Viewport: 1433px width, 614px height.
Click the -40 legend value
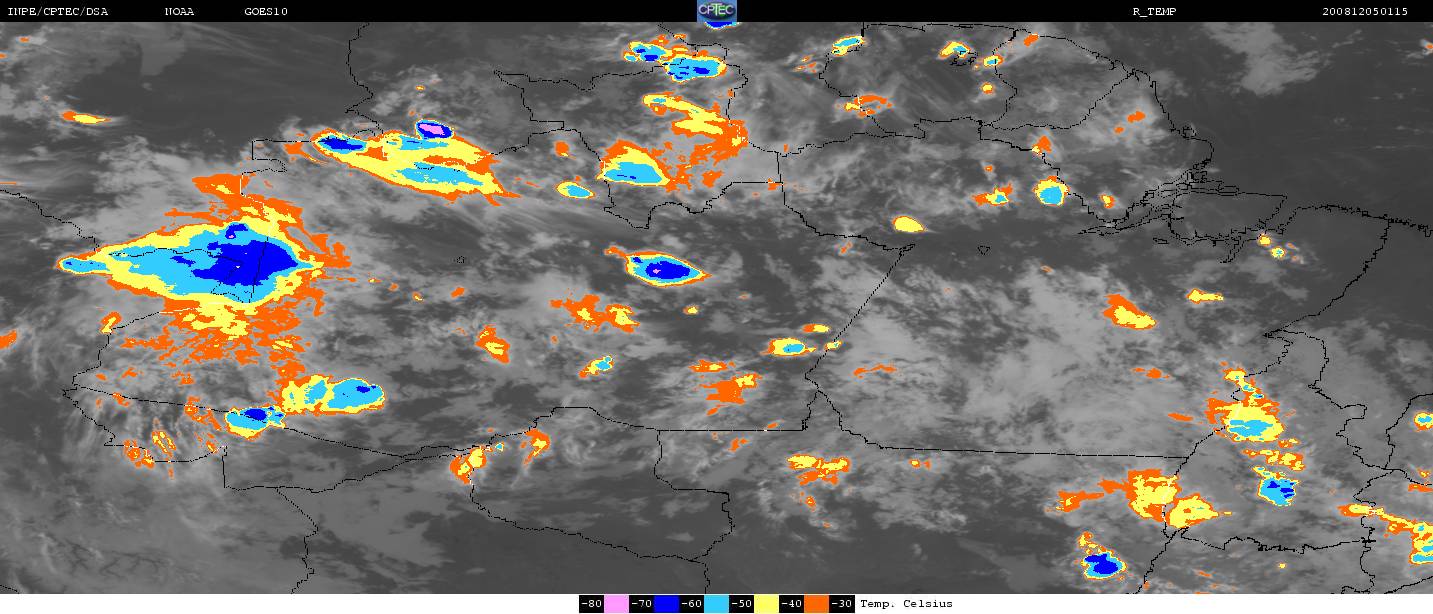[792, 604]
